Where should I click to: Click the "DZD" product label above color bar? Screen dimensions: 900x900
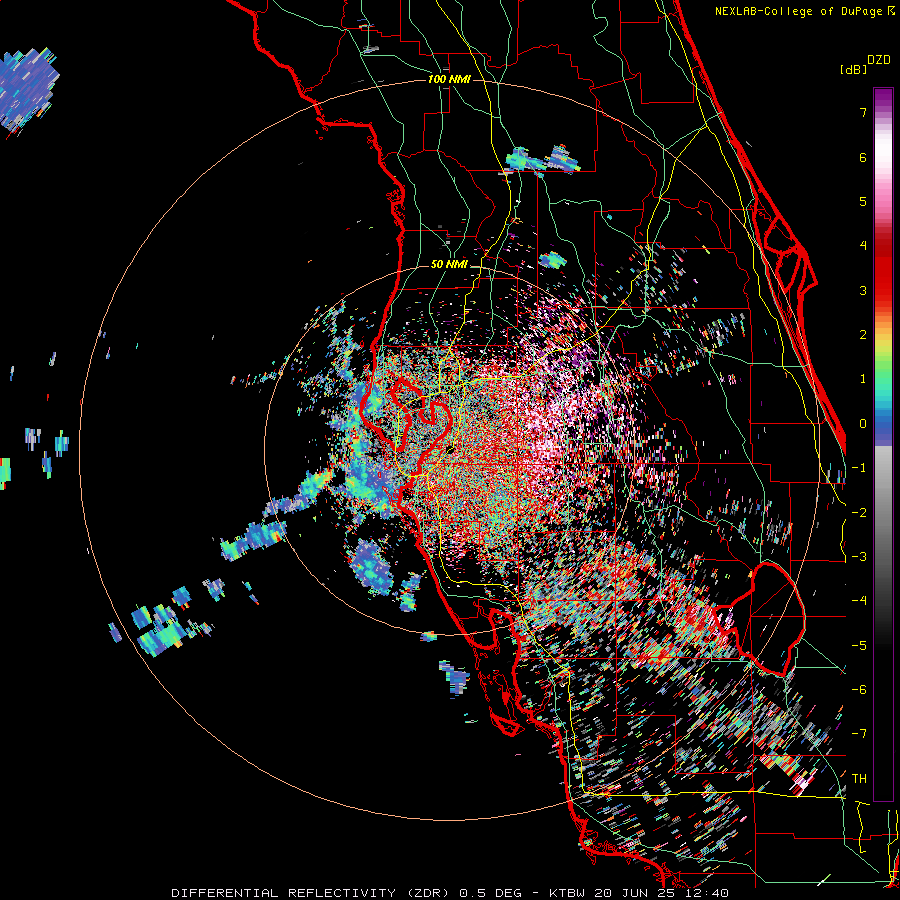[x=879, y=60]
